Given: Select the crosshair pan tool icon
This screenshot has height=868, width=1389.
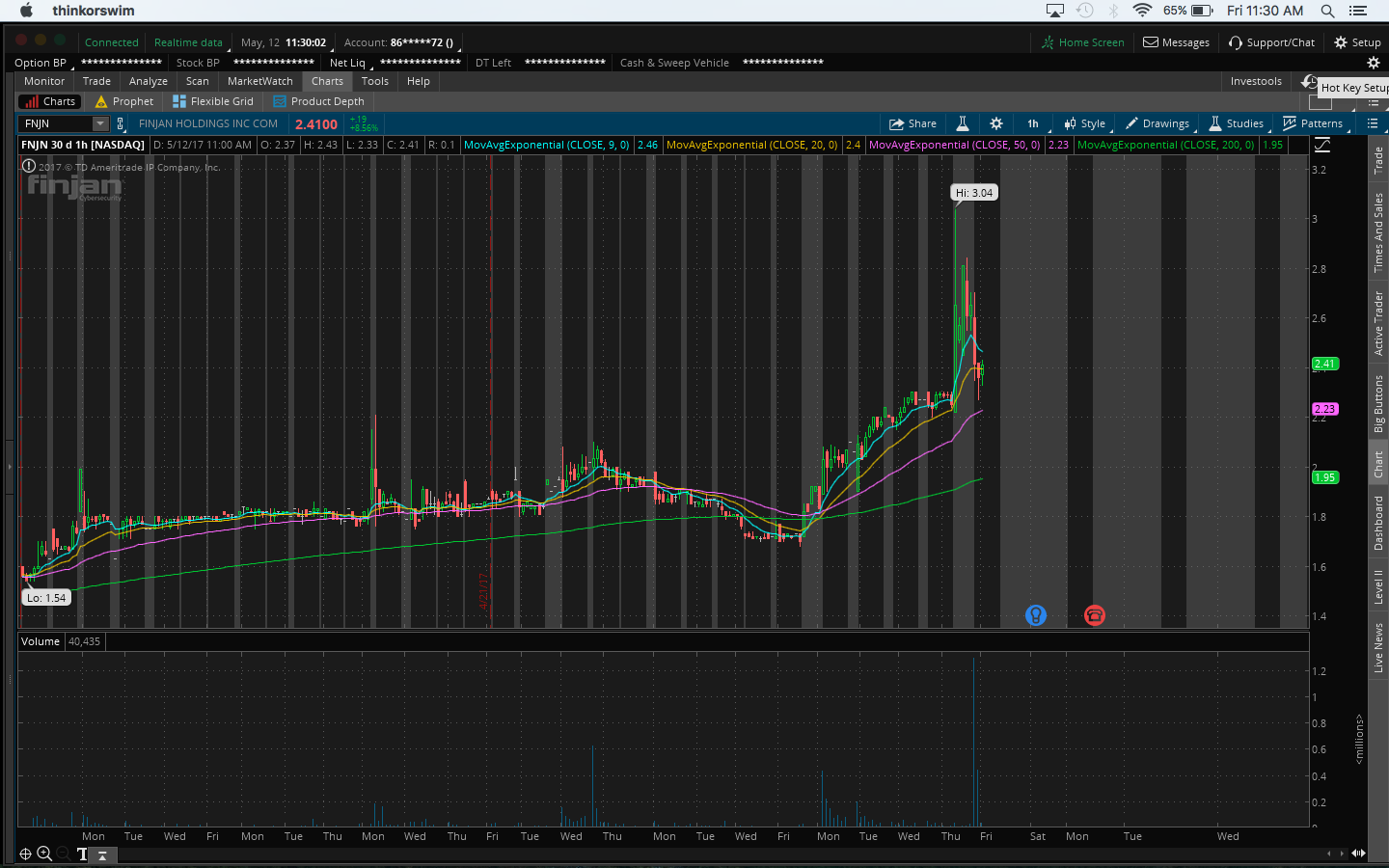Looking at the screenshot, I should click(x=26, y=854).
